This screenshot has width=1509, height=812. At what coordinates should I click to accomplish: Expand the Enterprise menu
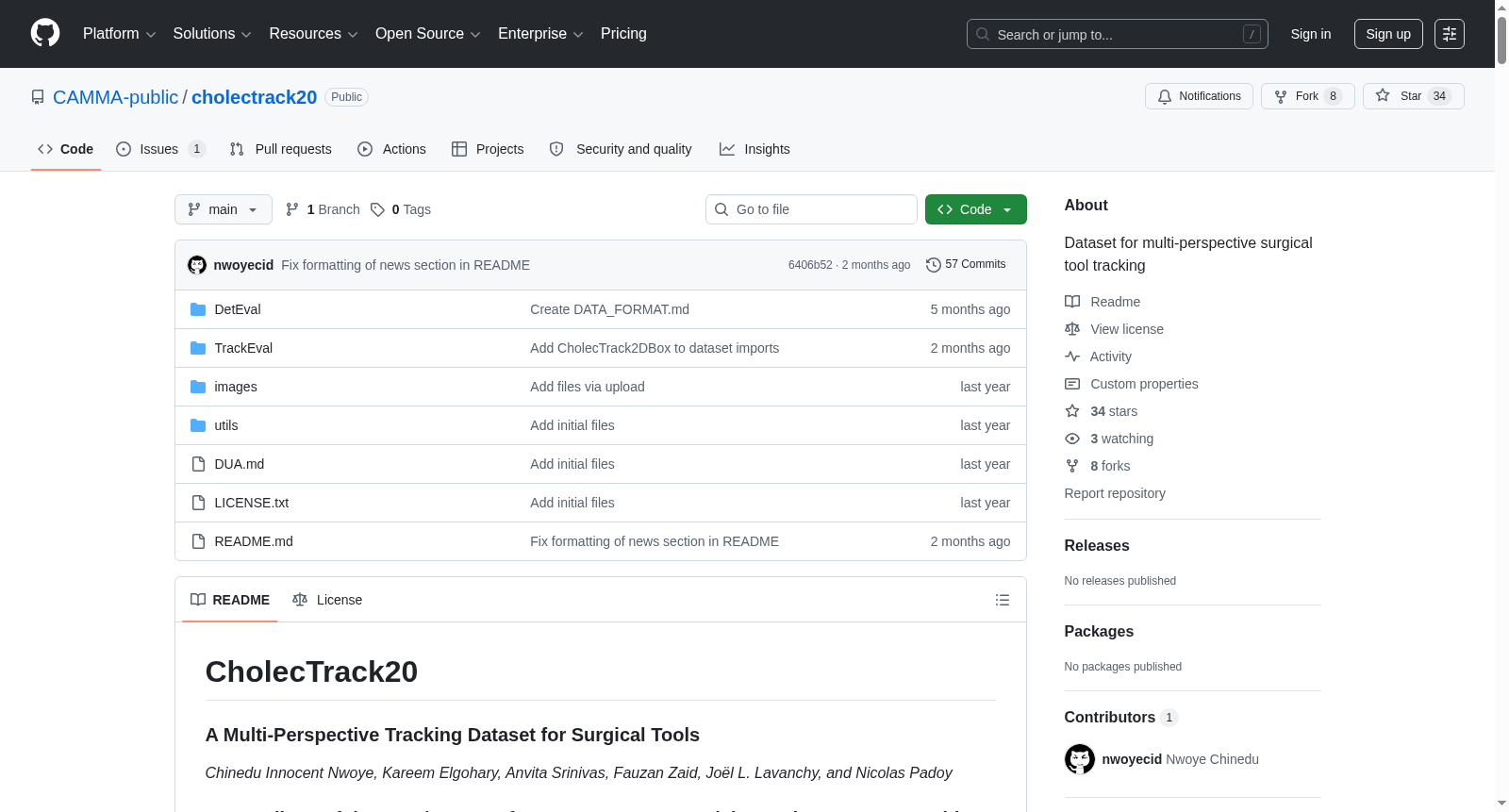(x=540, y=34)
